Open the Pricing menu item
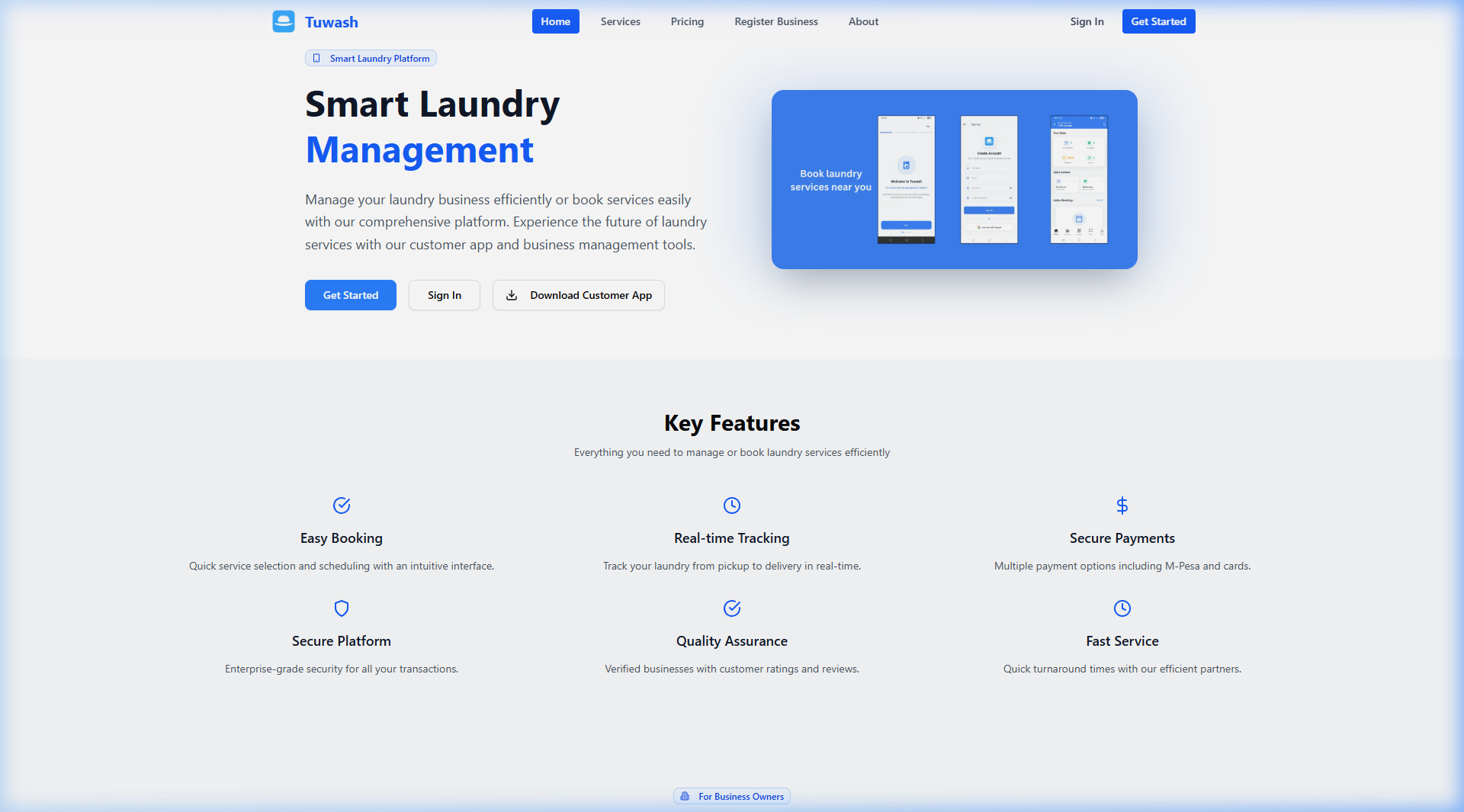This screenshot has height=812, width=1464. [x=687, y=21]
